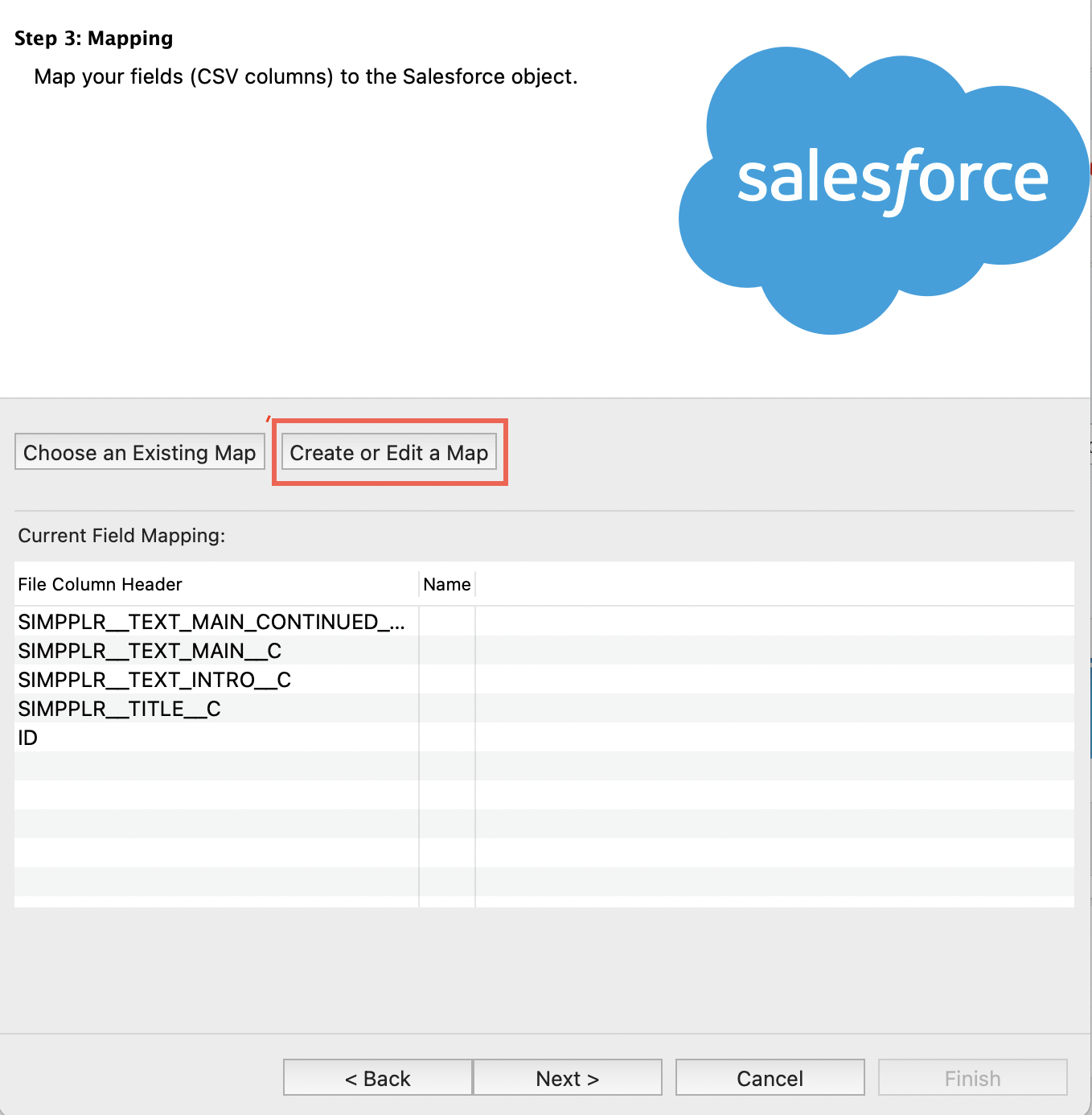The width and height of the screenshot is (1092, 1115).
Task: Proceed with the Next > button
Action: click(x=568, y=1078)
